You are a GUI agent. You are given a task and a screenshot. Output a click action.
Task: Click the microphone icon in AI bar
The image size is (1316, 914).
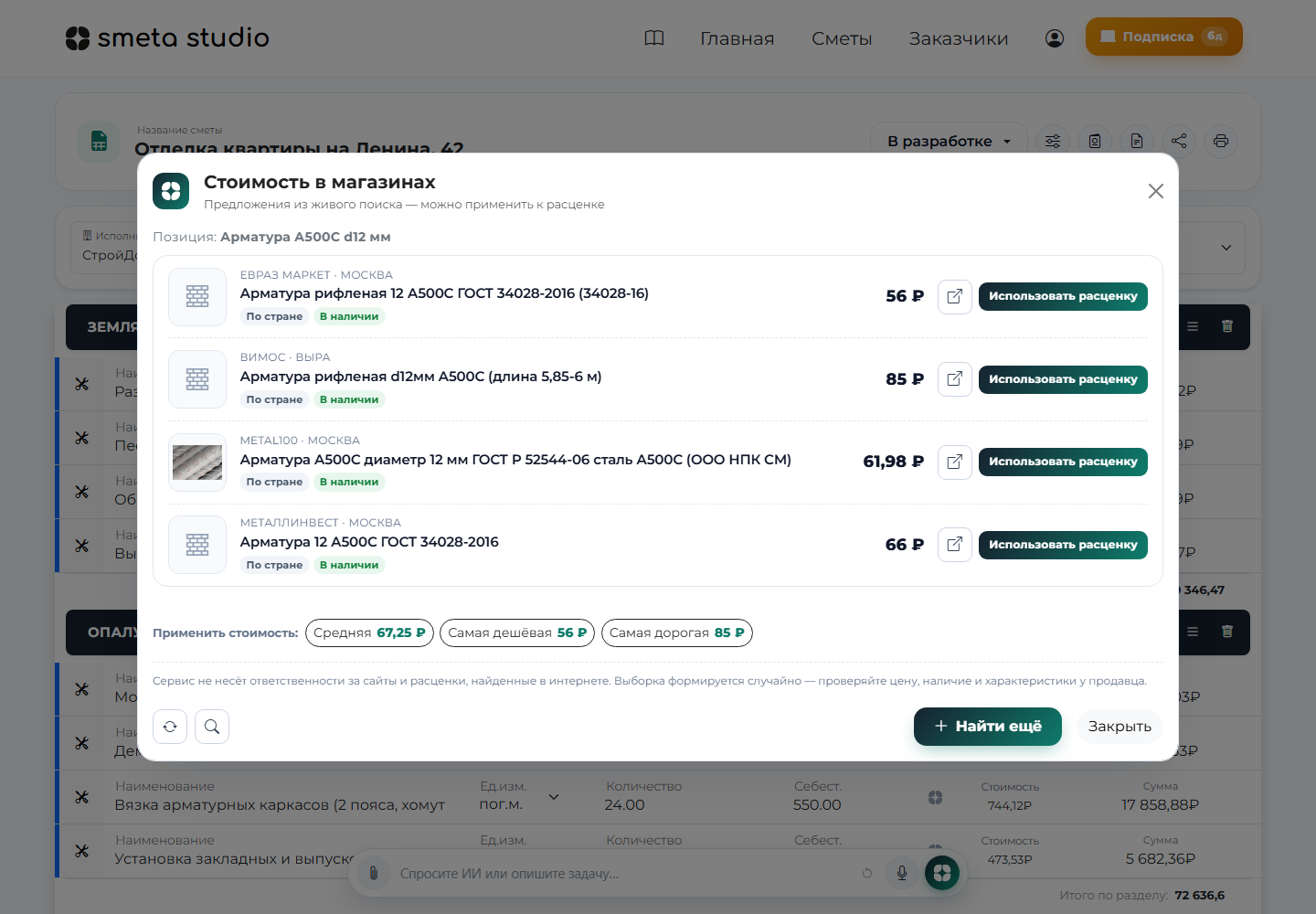coord(902,873)
